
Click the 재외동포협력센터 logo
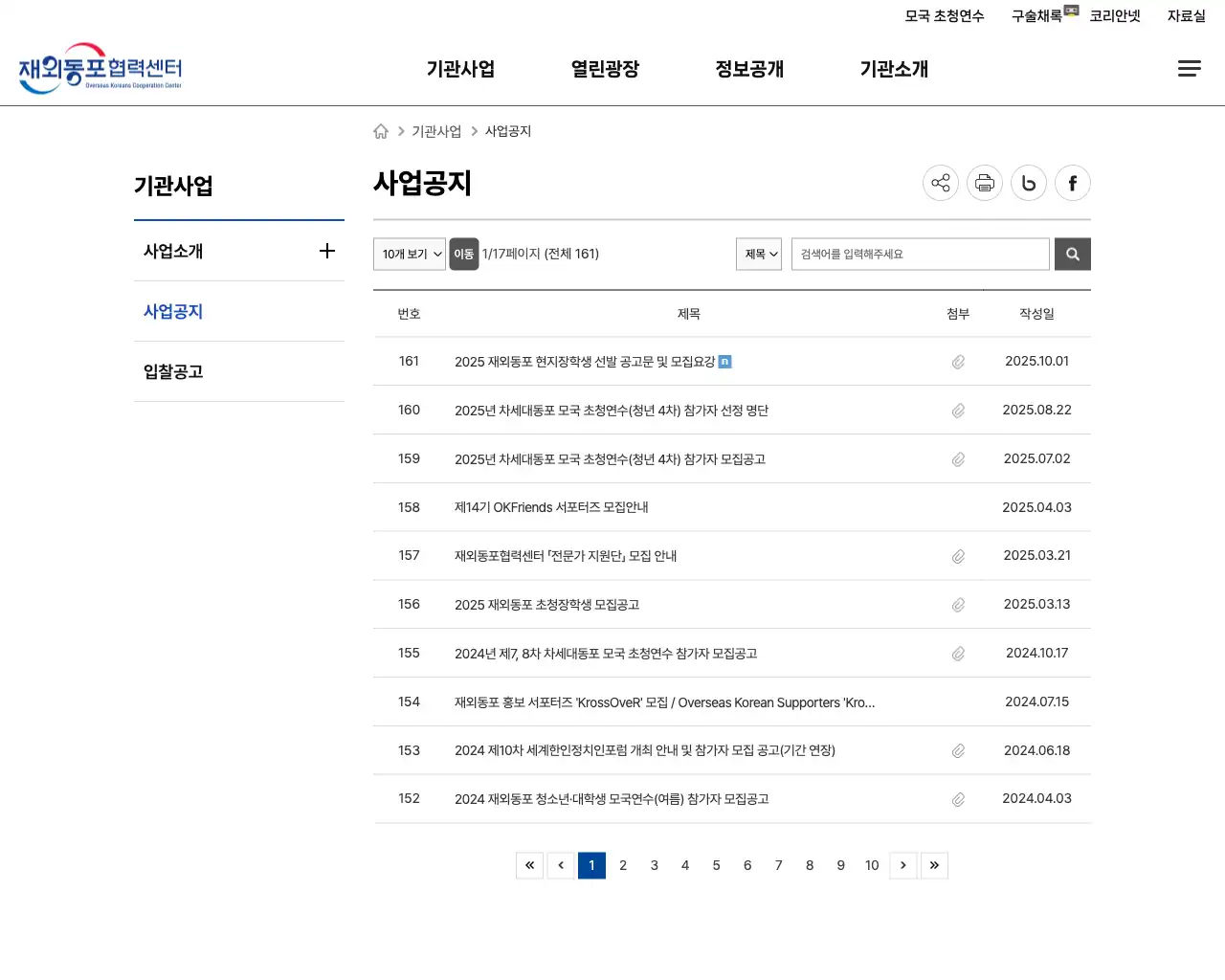coord(100,68)
